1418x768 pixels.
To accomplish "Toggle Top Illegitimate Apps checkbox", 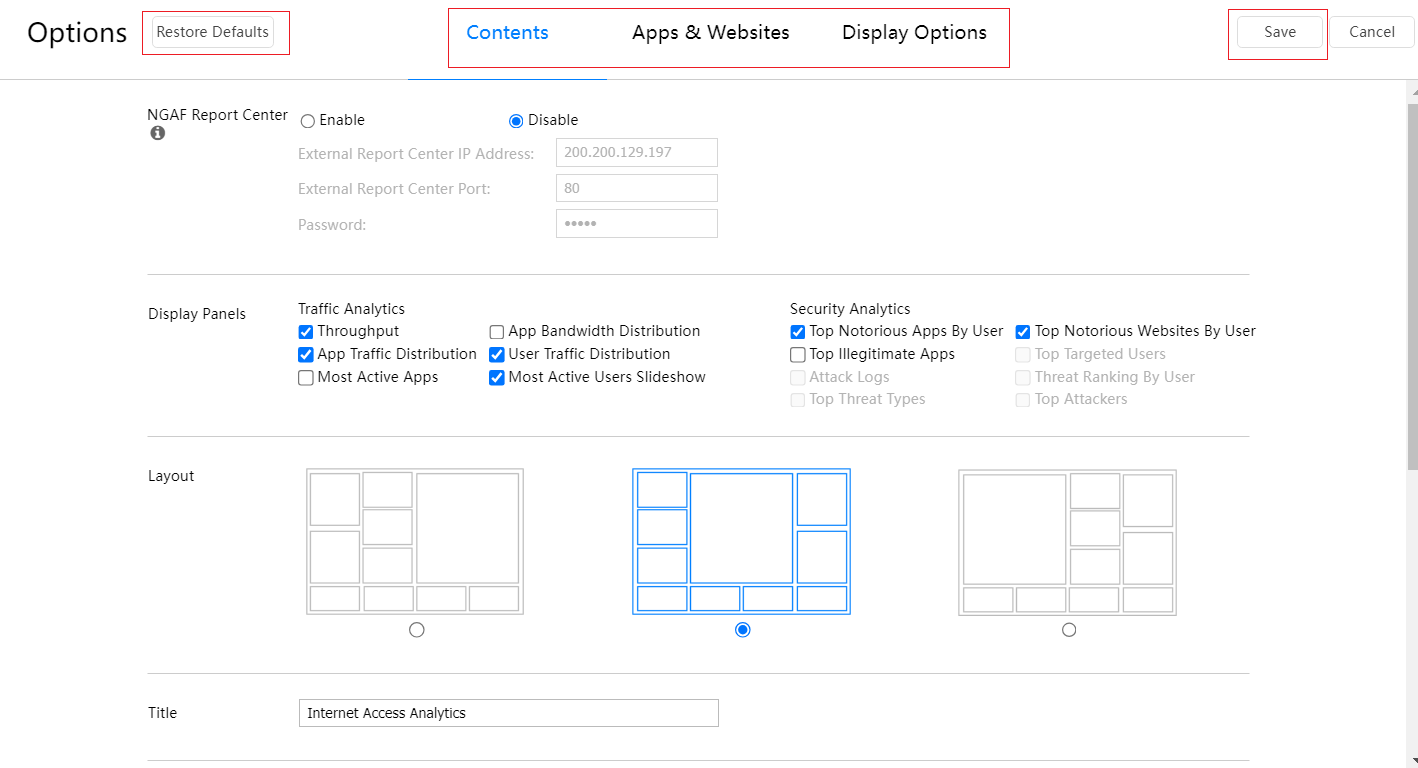I will point(798,355).
